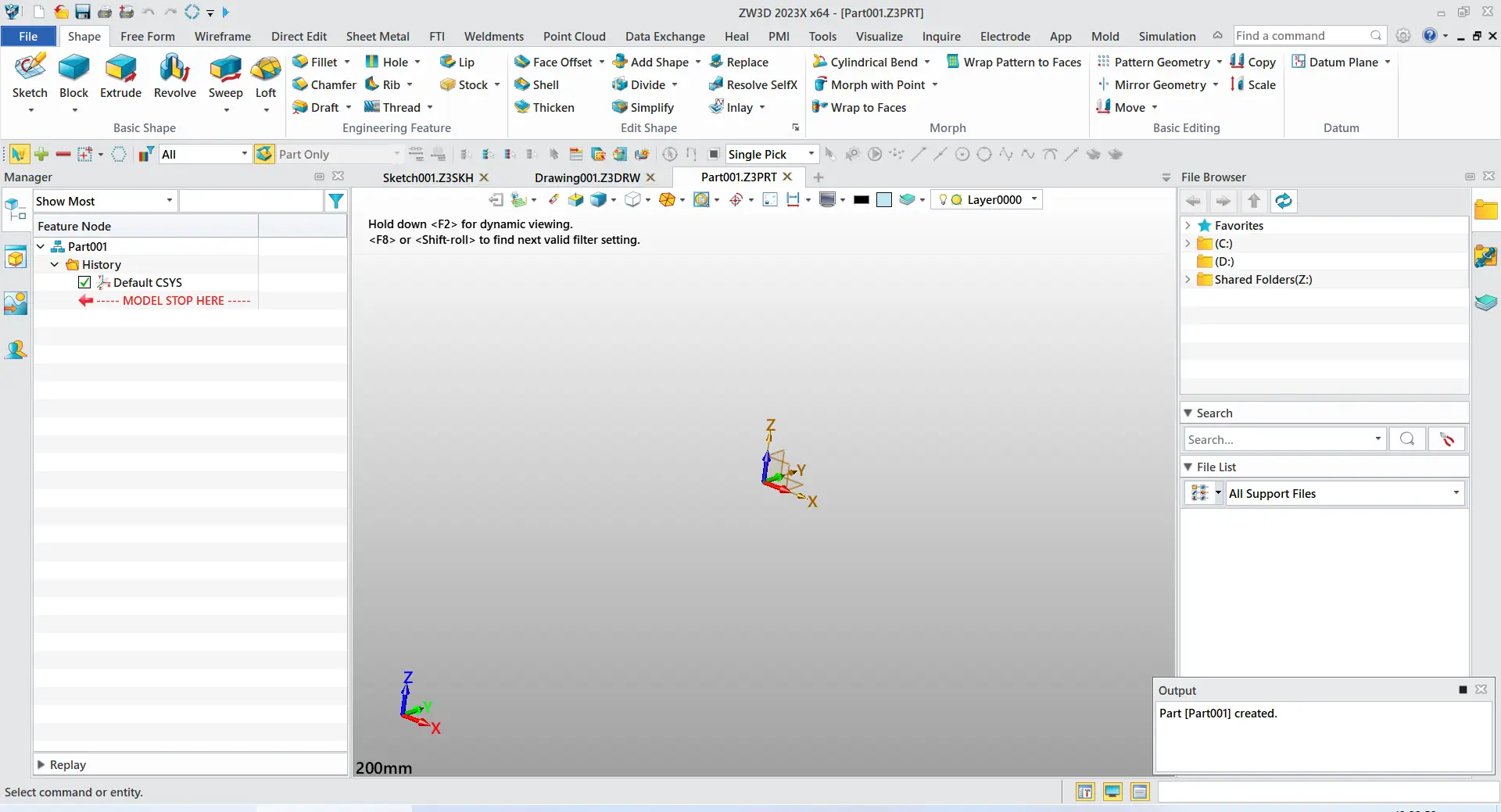Create a Rib feature
The image size is (1501, 812).
pos(383,84)
